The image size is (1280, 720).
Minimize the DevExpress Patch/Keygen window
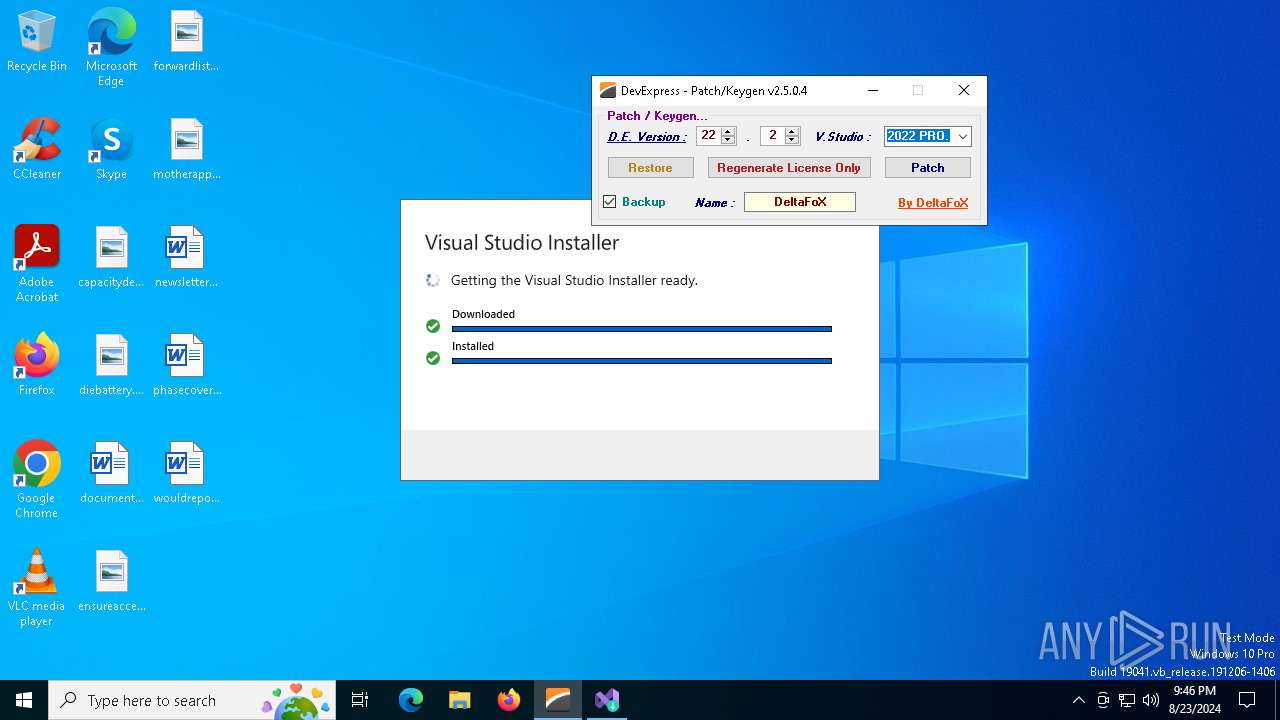(x=873, y=90)
